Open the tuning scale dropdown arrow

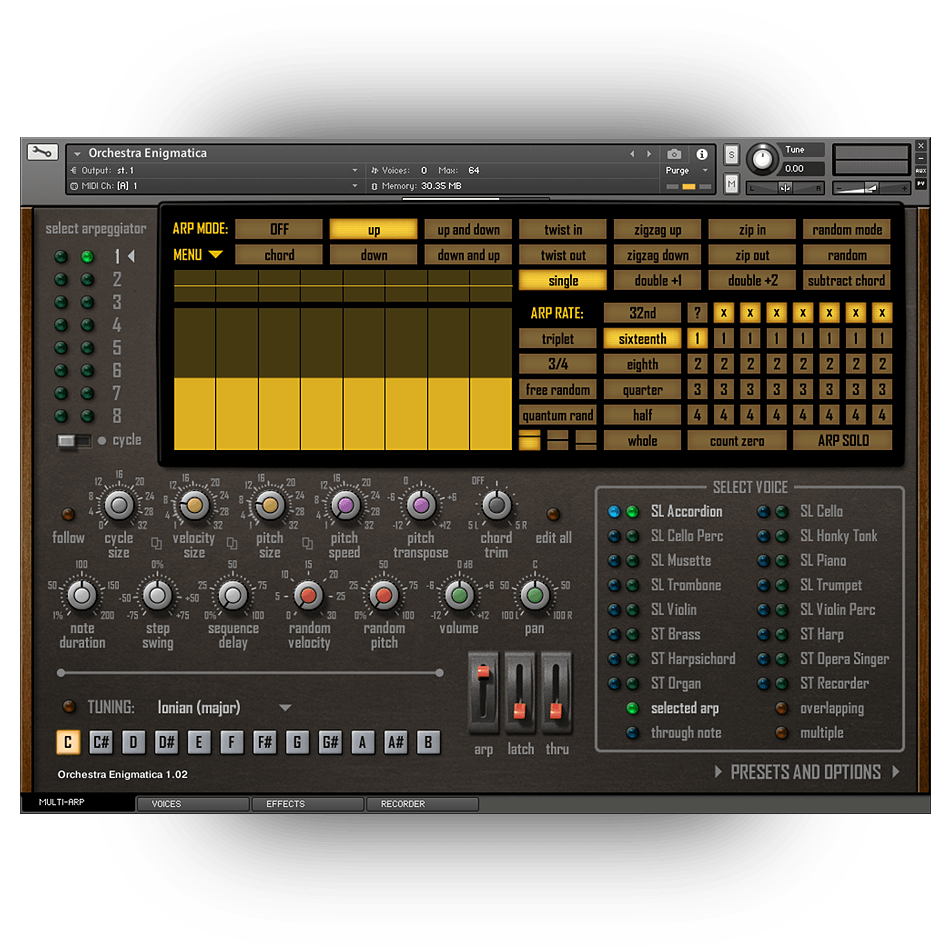[285, 707]
